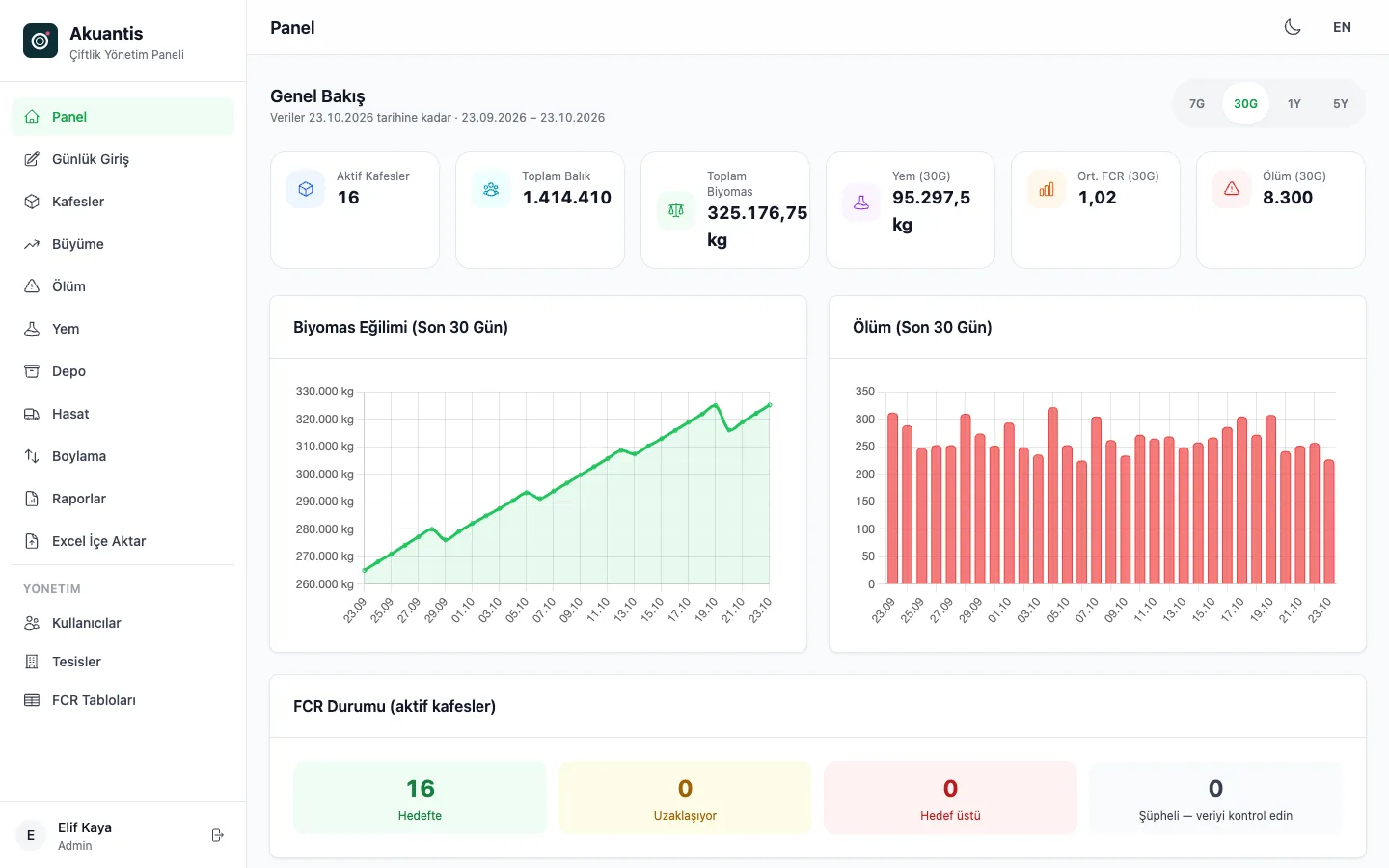Click the Hasat truck icon
This screenshot has width=1389, height=868.
32,414
